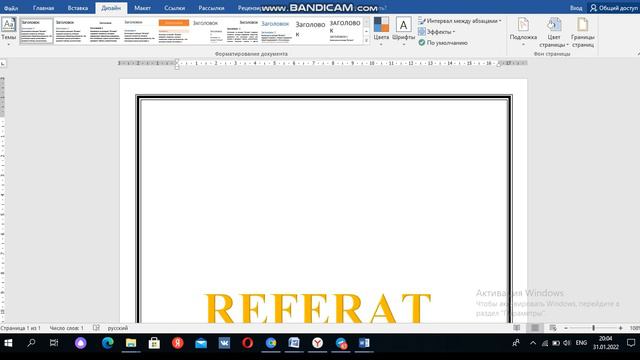Screen dimensions: 640x360
Task: Switch to the Вставка tab
Action: 78,8
